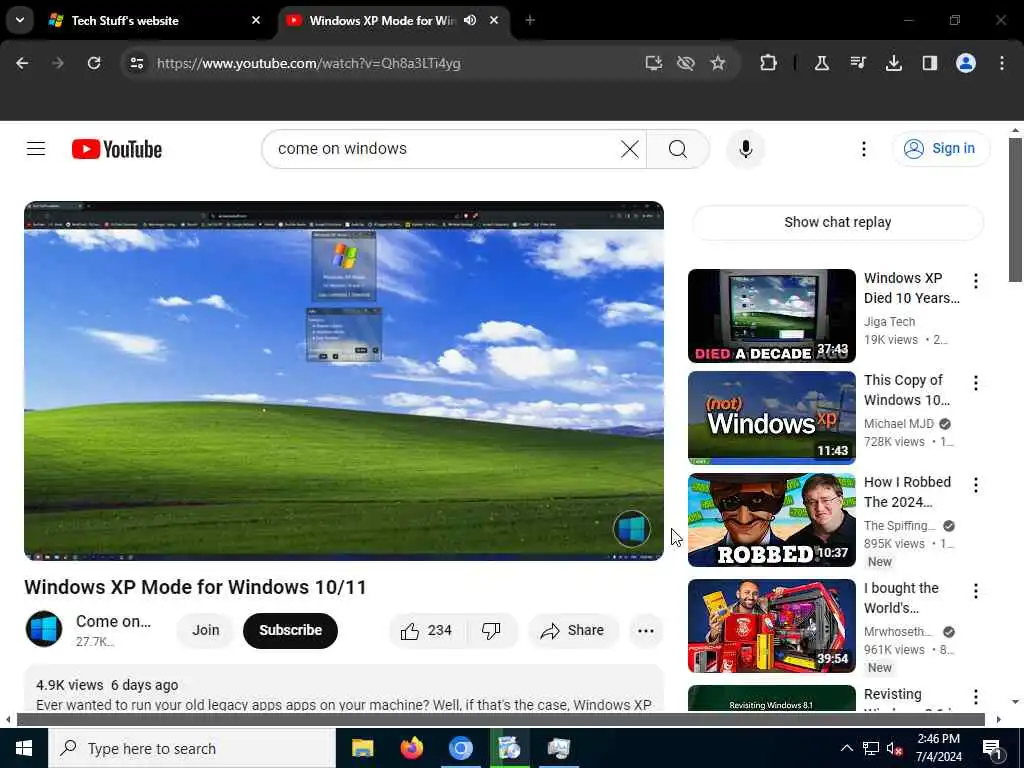This screenshot has width=1024, height=768.
Task: Open the browser profile avatar
Action: click(x=966, y=63)
